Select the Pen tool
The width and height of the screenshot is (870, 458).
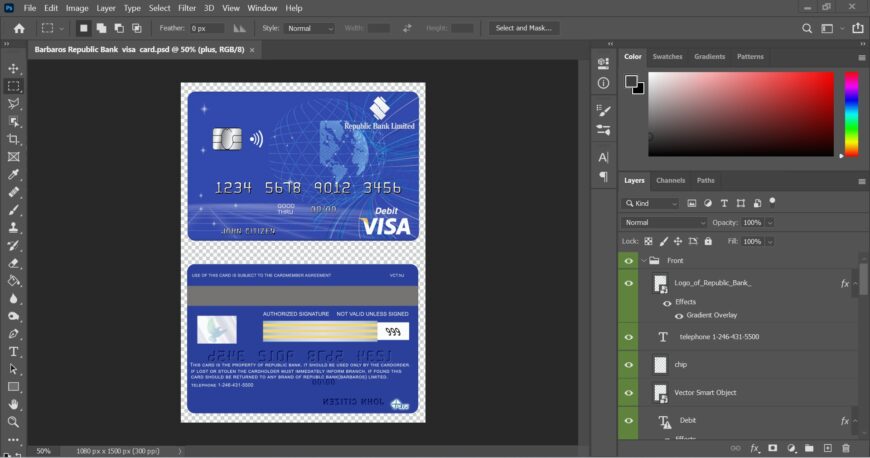pyautogui.click(x=13, y=334)
